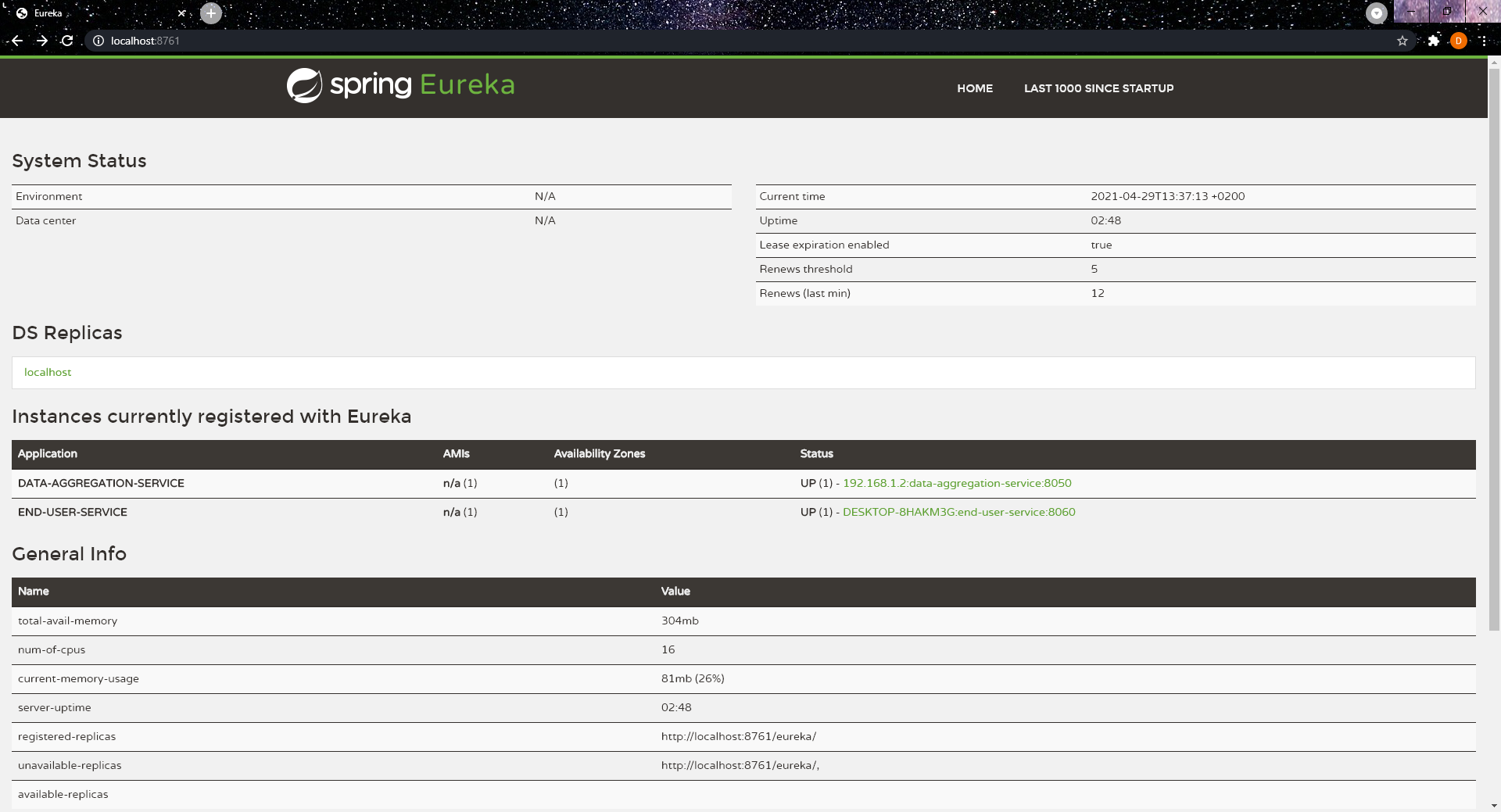This screenshot has width=1501, height=812.
Task: Click the server-uptime row name
Action: click(55, 707)
